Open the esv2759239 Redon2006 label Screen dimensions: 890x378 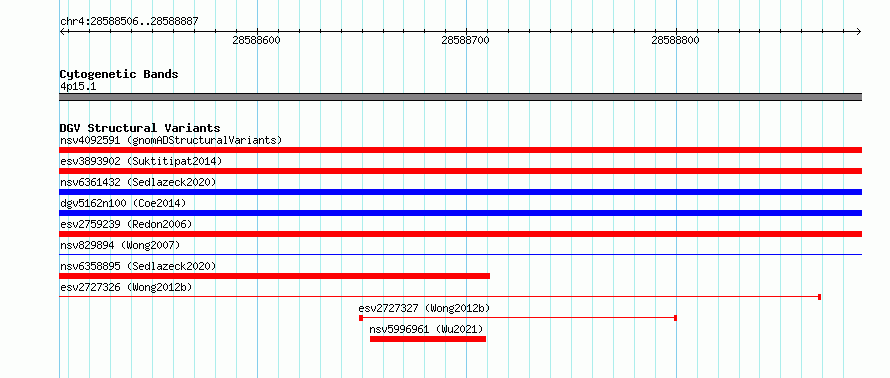[126, 224]
